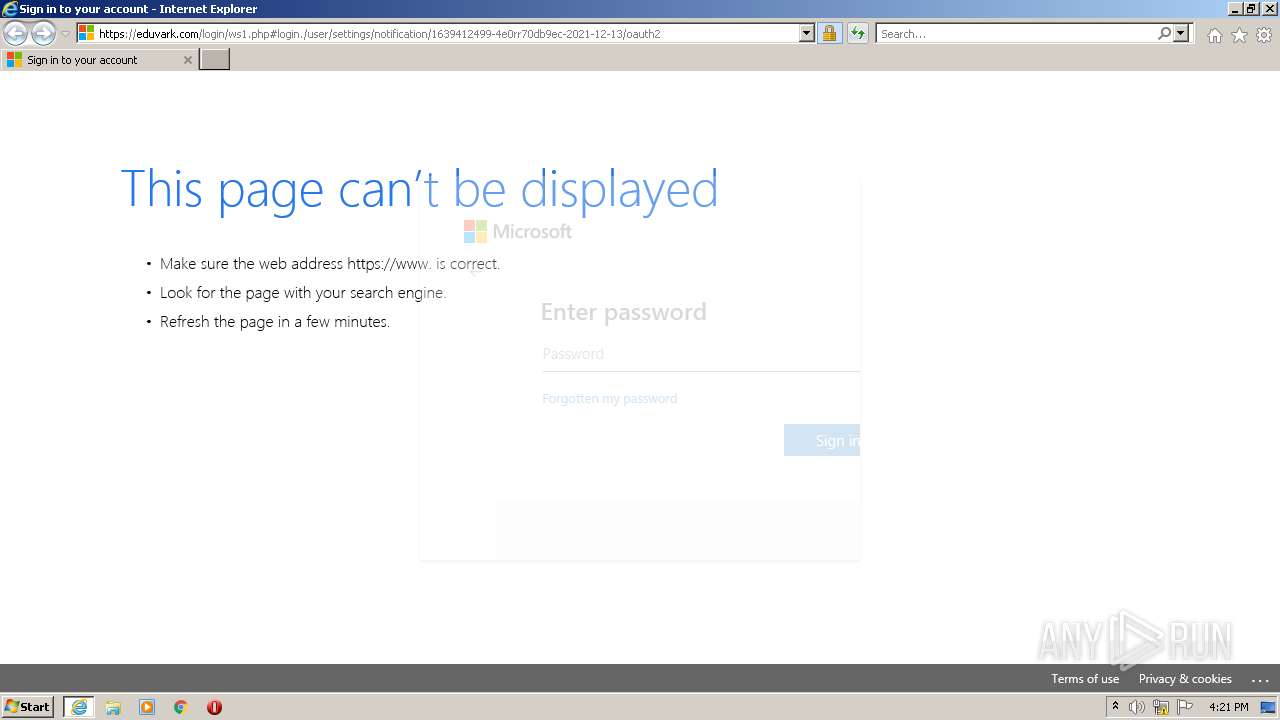Image resolution: width=1280 pixels, height=720 pixels.
Task: Show hidden tray icons arrow
Action: click(x=1115, y=706)
